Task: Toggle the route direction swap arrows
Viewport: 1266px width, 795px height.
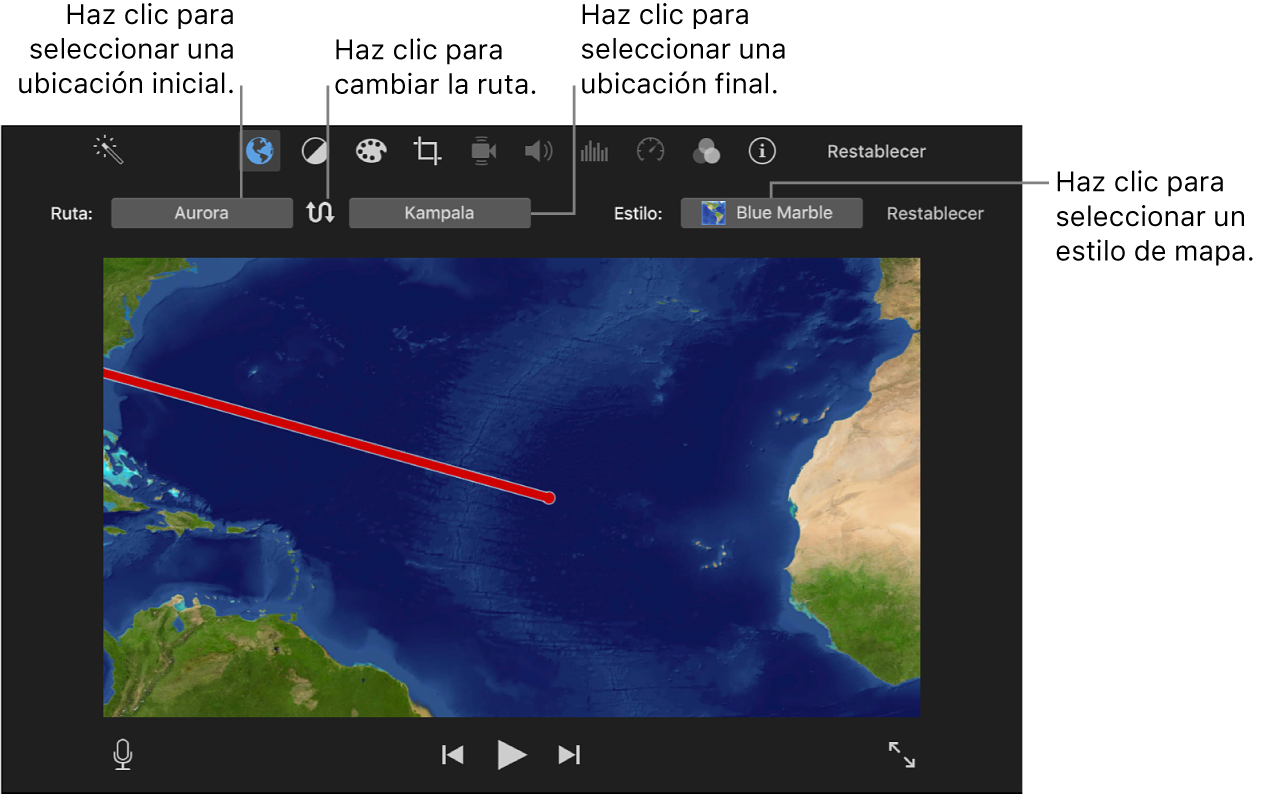Action: coord(320,212)
